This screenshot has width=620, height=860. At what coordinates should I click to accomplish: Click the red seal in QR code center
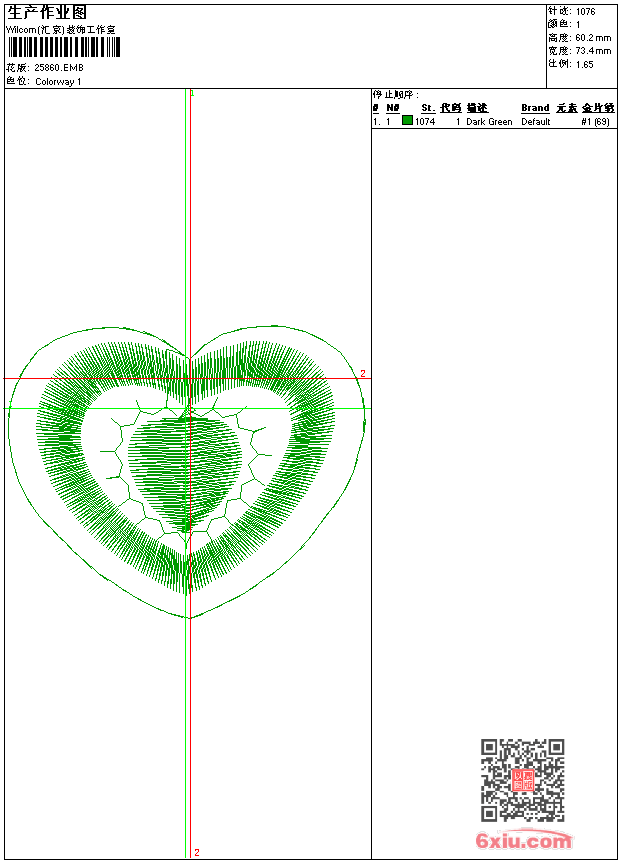[x=522, y=780]
